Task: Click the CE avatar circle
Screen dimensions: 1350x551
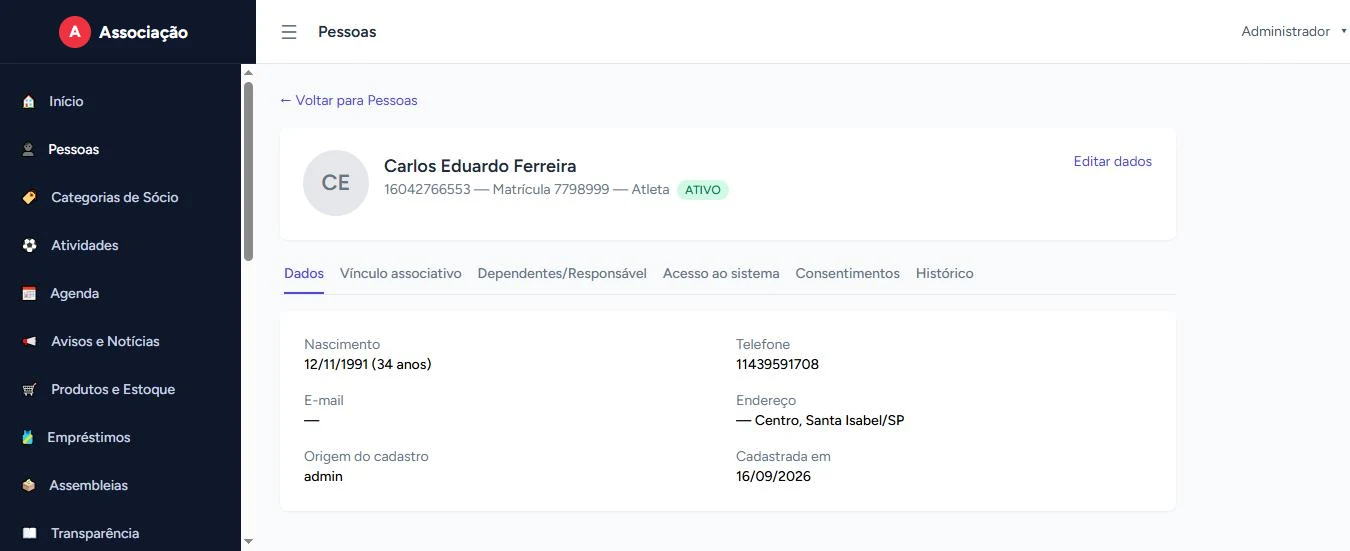Action: coord(336,183)
